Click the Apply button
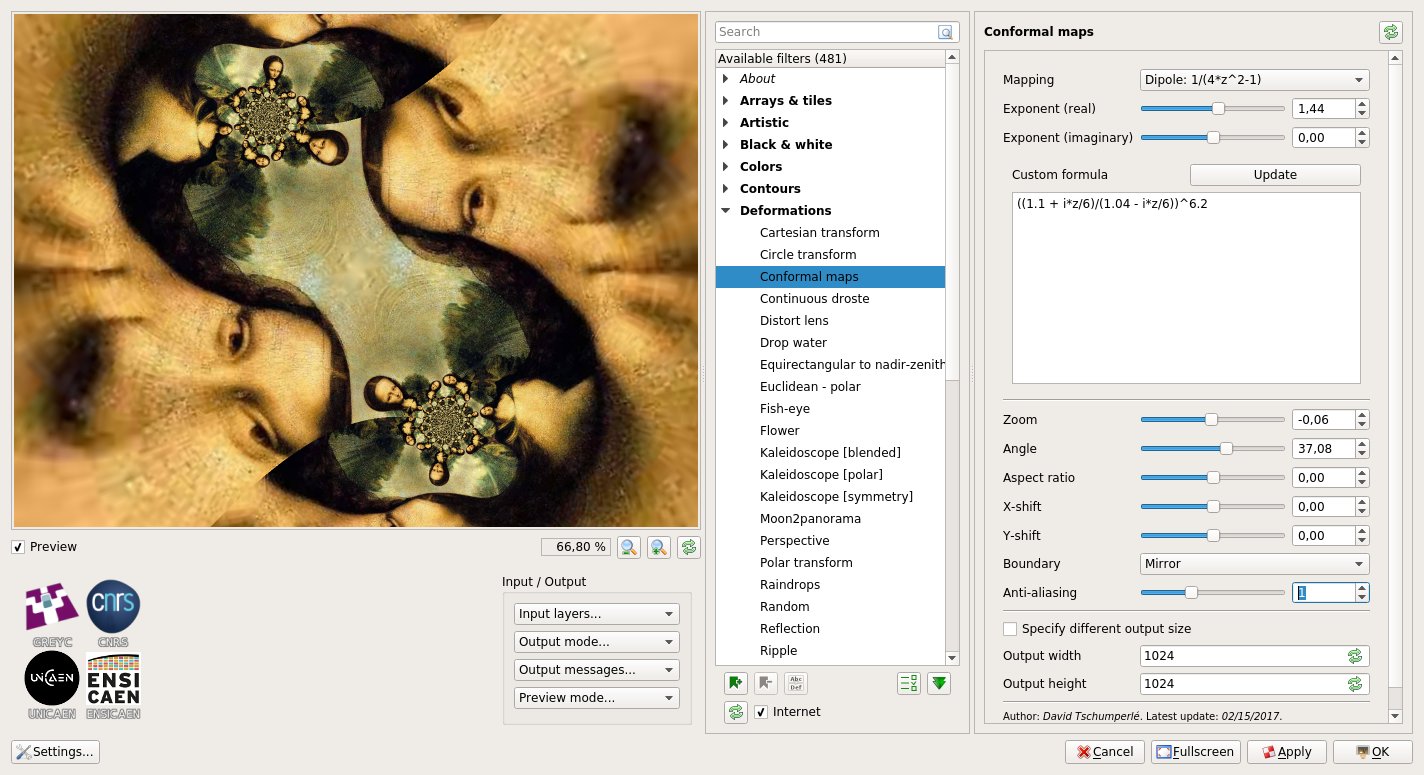 (x=1287, y=752)
